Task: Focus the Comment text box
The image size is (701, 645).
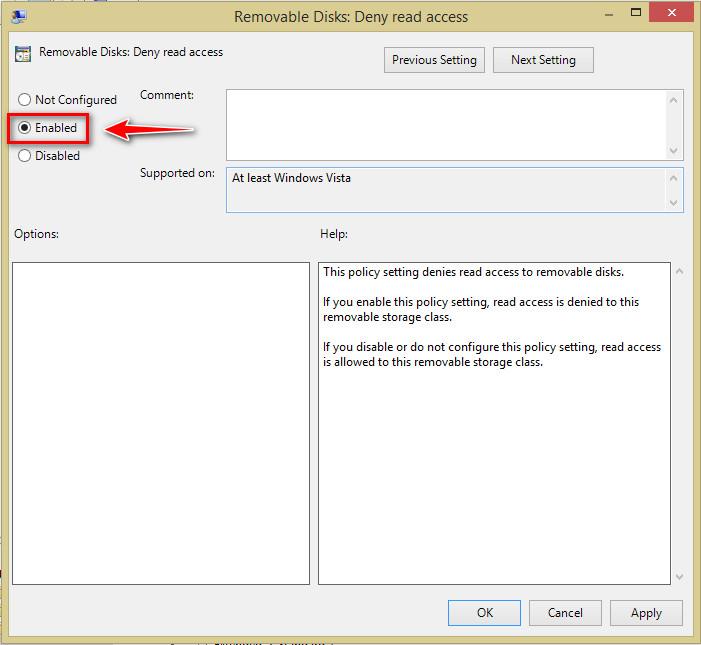Action: (445, 124)
